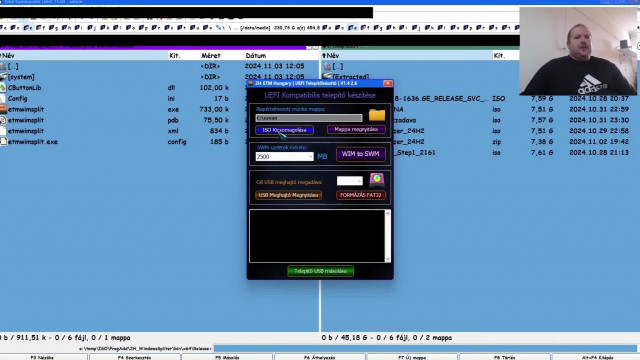Select drive f in left panel drive bar
The image size is (640, 360).
[x=40, y=28]
